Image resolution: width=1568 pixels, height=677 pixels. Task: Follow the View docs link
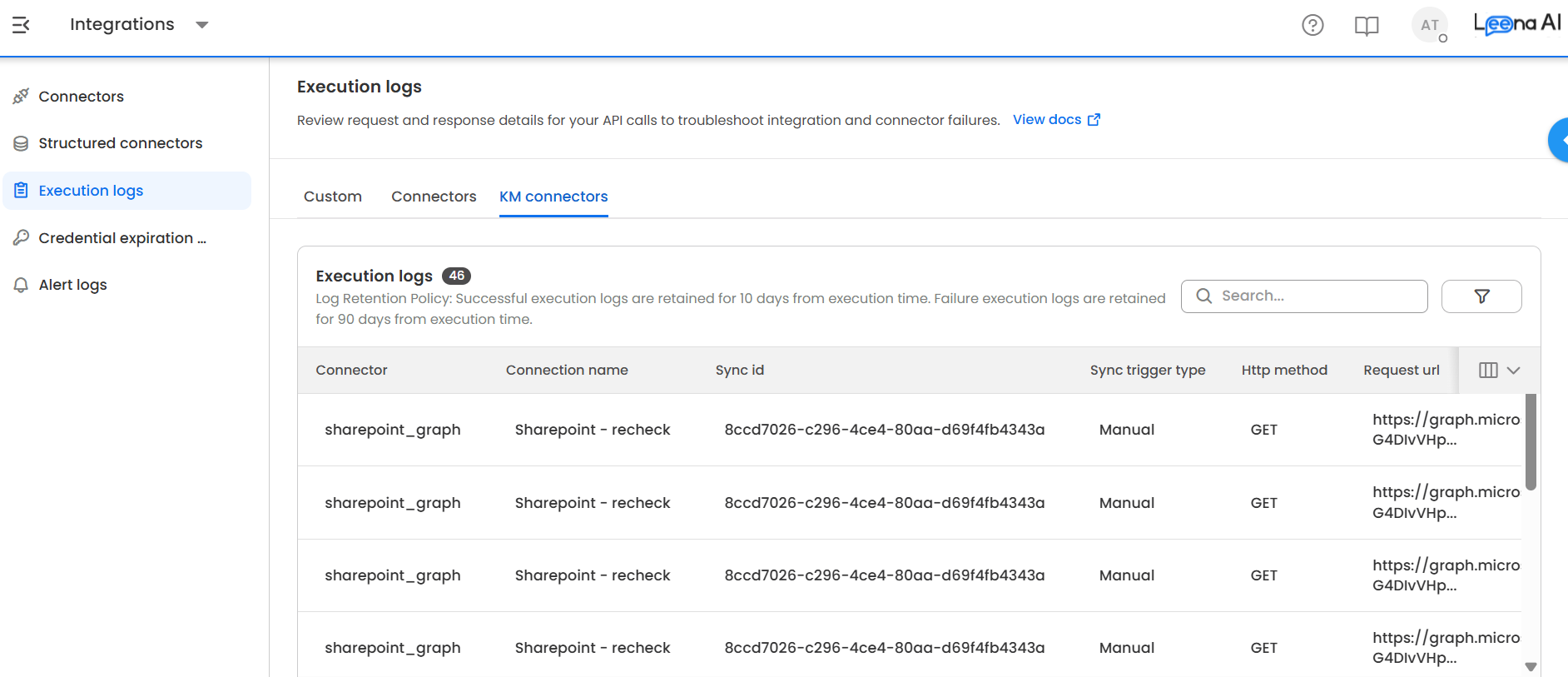tap(1056, 120)
